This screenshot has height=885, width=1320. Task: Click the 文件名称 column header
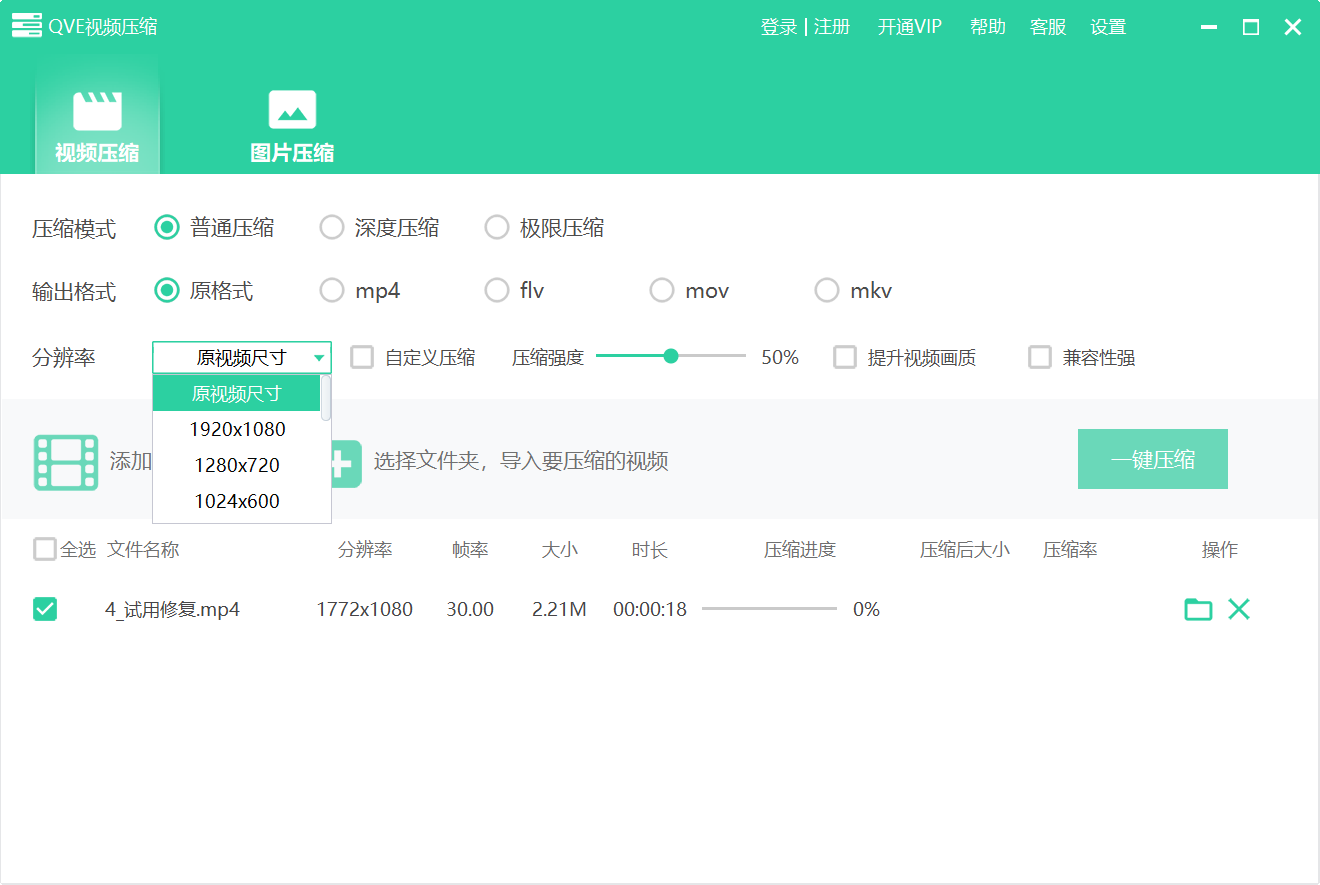pyautogui.click(x=143, y=549)
